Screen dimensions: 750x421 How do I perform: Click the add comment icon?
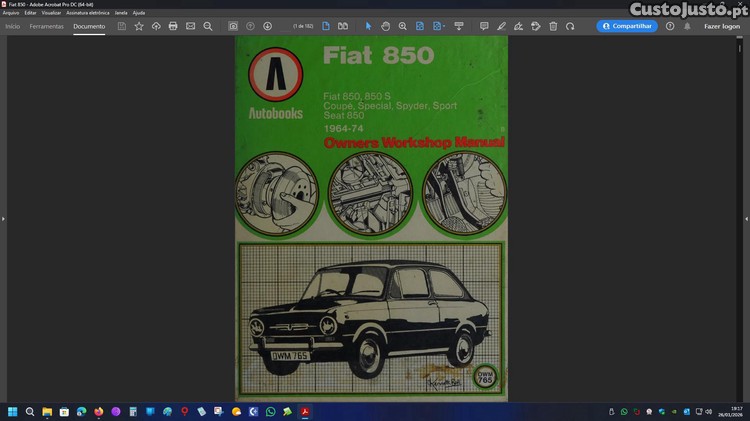click(x=484, y=26)
